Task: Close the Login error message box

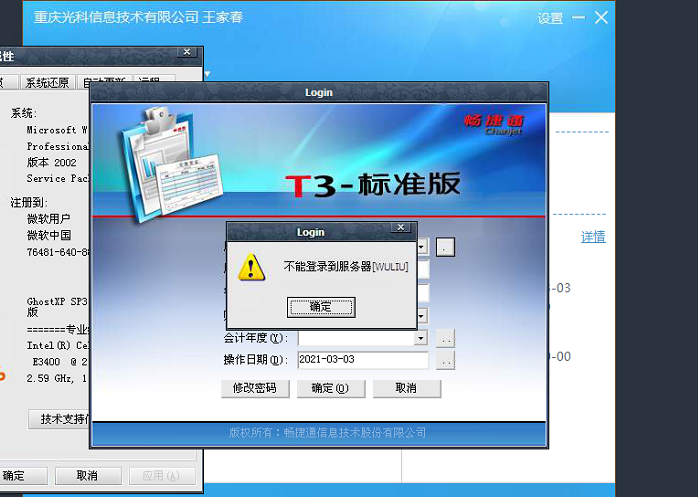Action: [401, 228]
